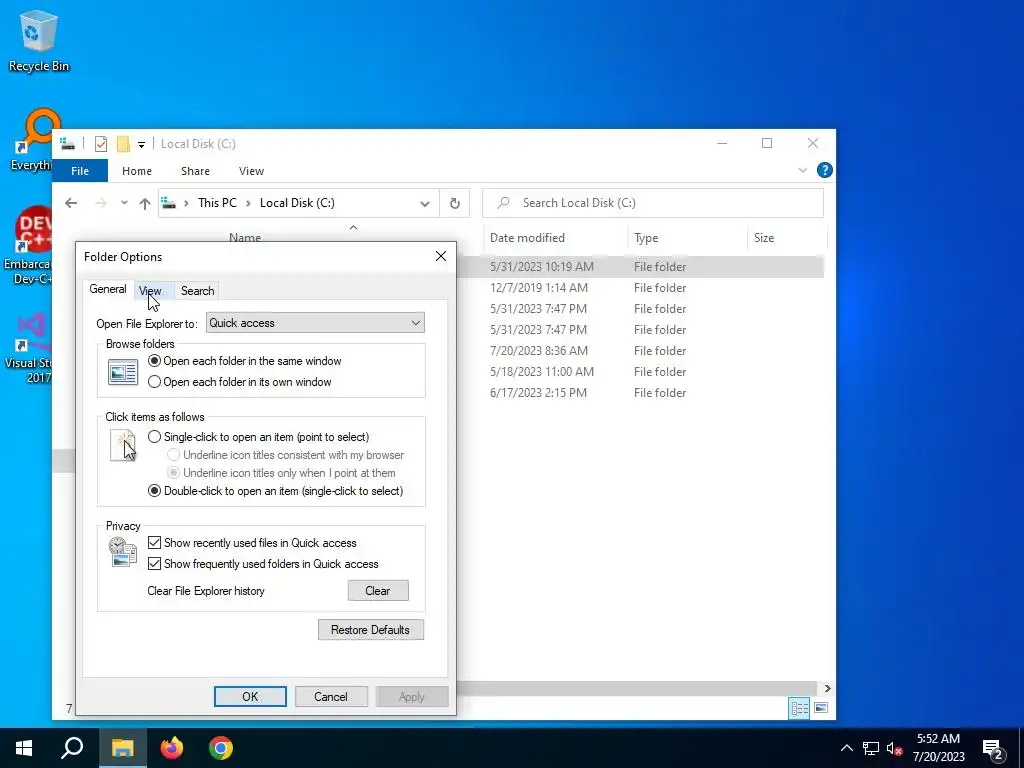Switch to the View tab in Folder Options
This screenshot has width=1024, height=768.
coord(154,291)
